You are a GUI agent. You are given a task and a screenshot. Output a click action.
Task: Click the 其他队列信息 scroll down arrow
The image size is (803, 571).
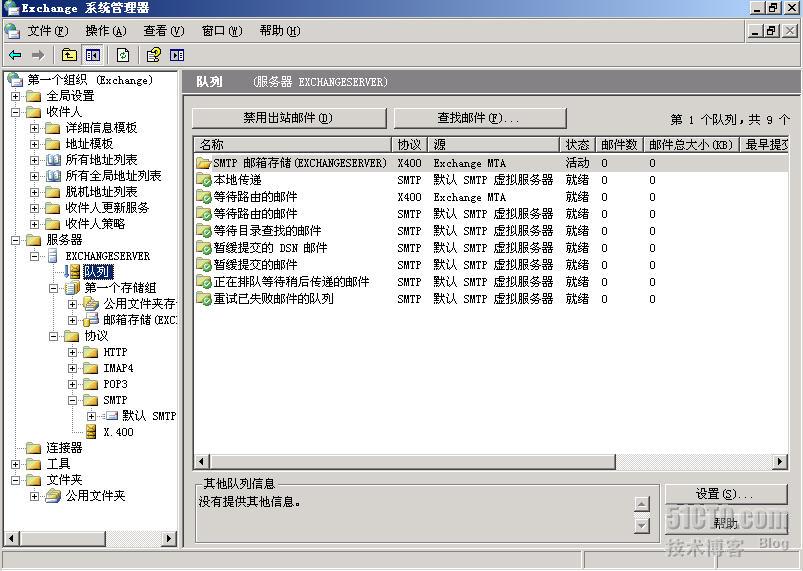pyautogui.click(x=642, y=526)
